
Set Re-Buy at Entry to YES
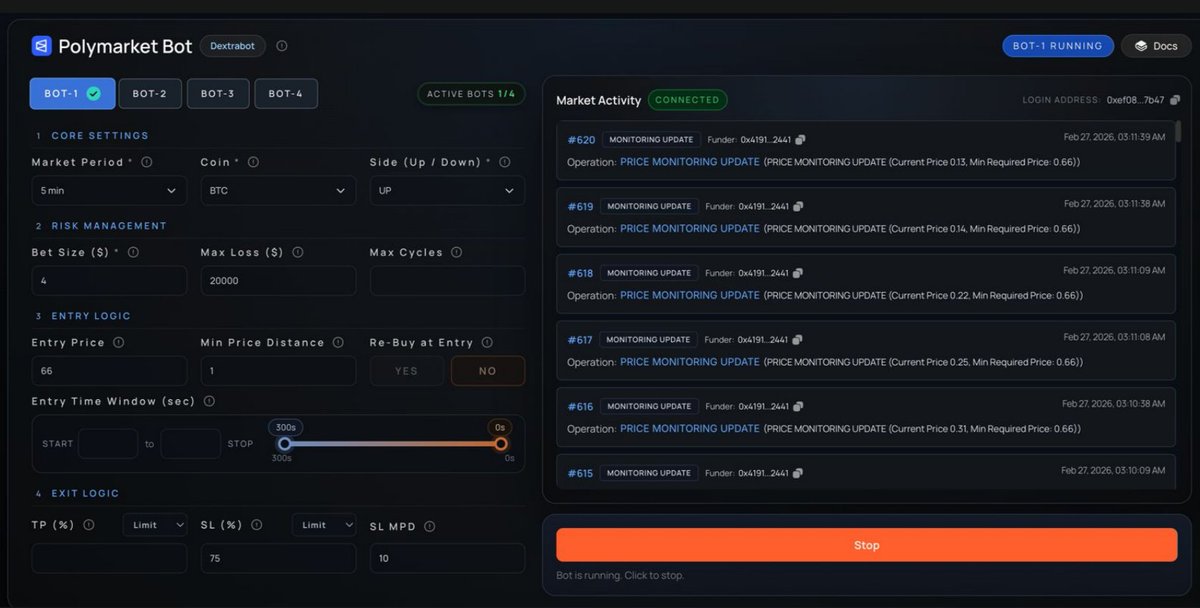click(x=407, y=371)
